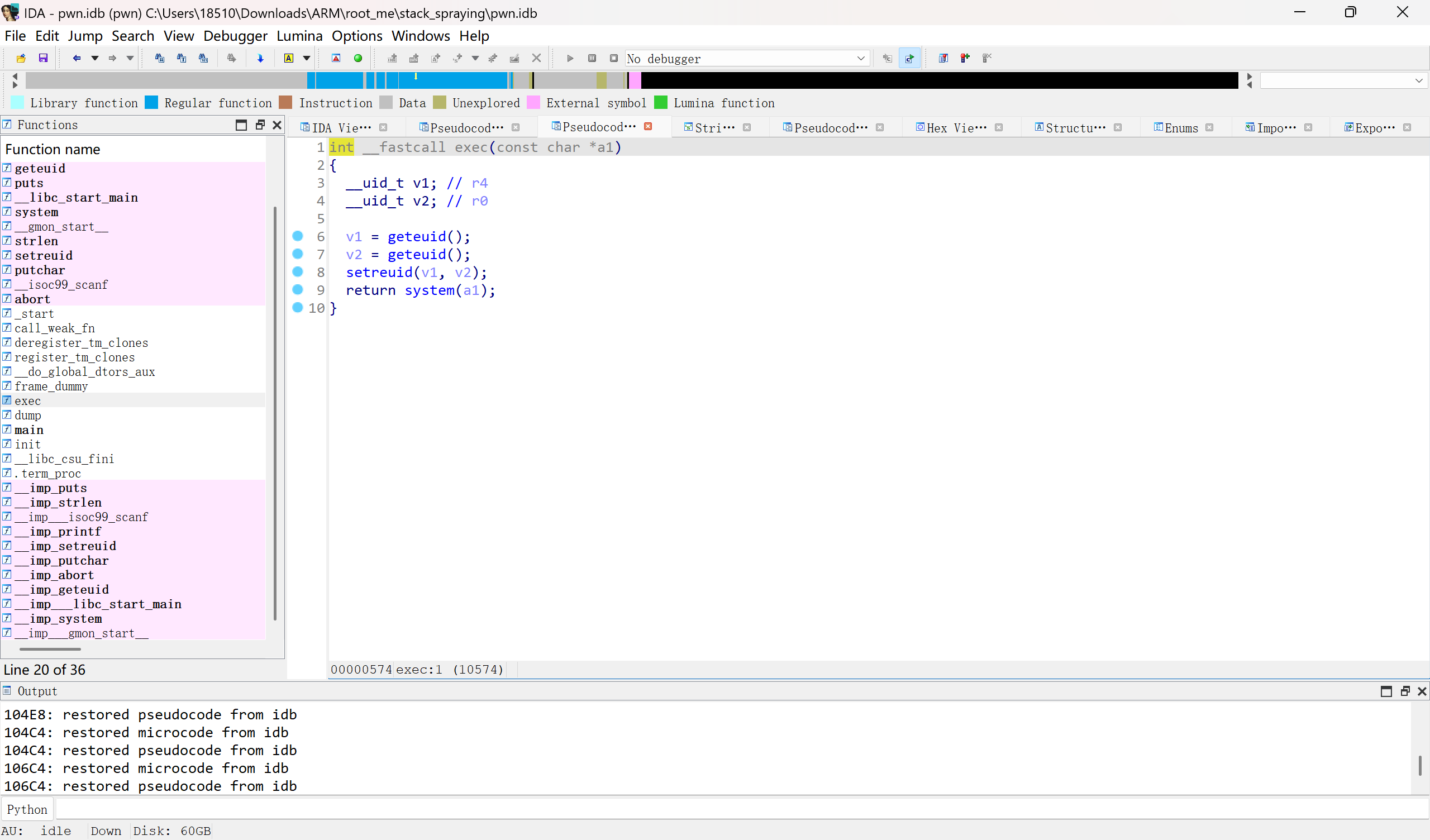This screenshot has width=1430, height=840.
Task: Open the Jump menu
Action: 85,36
